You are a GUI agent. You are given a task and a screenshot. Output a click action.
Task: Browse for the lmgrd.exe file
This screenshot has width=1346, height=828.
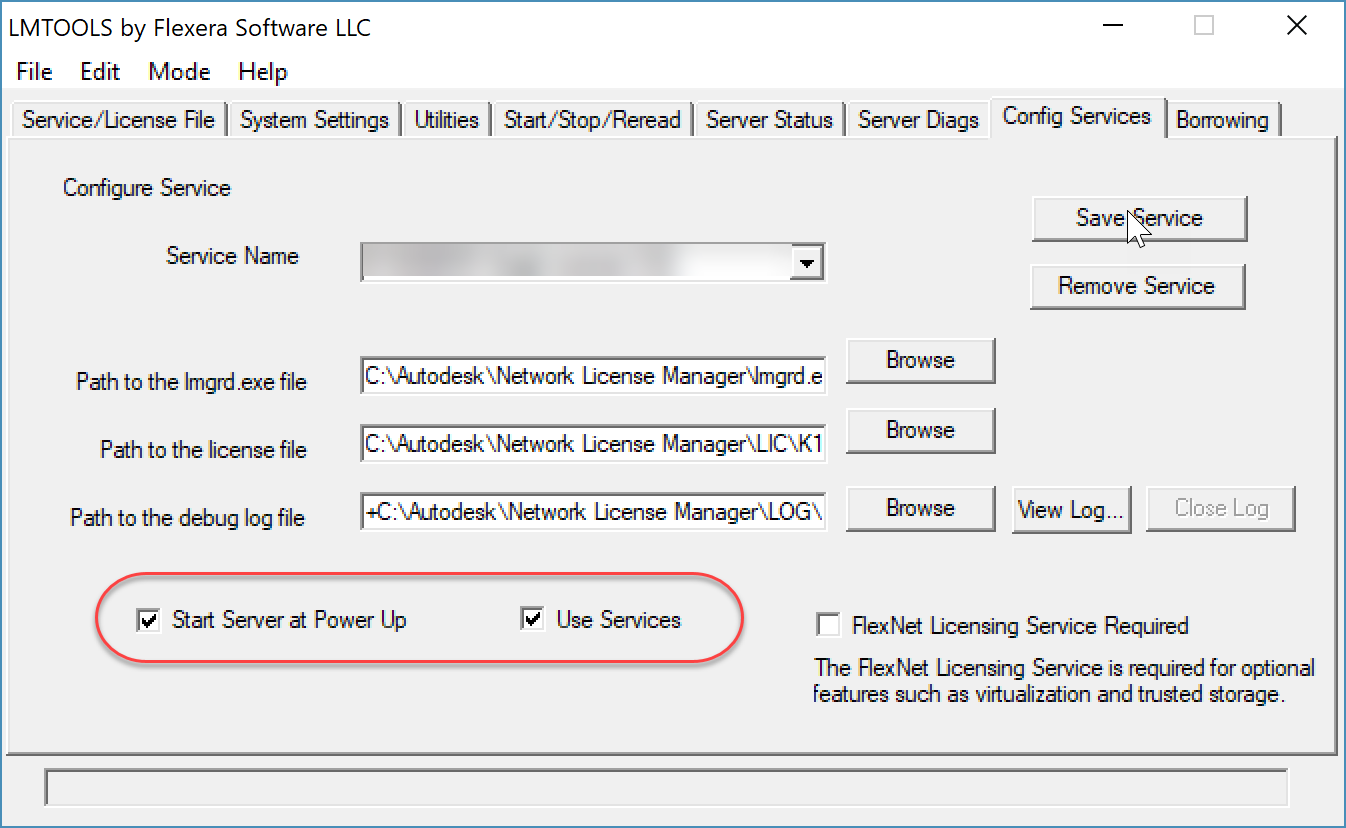920,360
